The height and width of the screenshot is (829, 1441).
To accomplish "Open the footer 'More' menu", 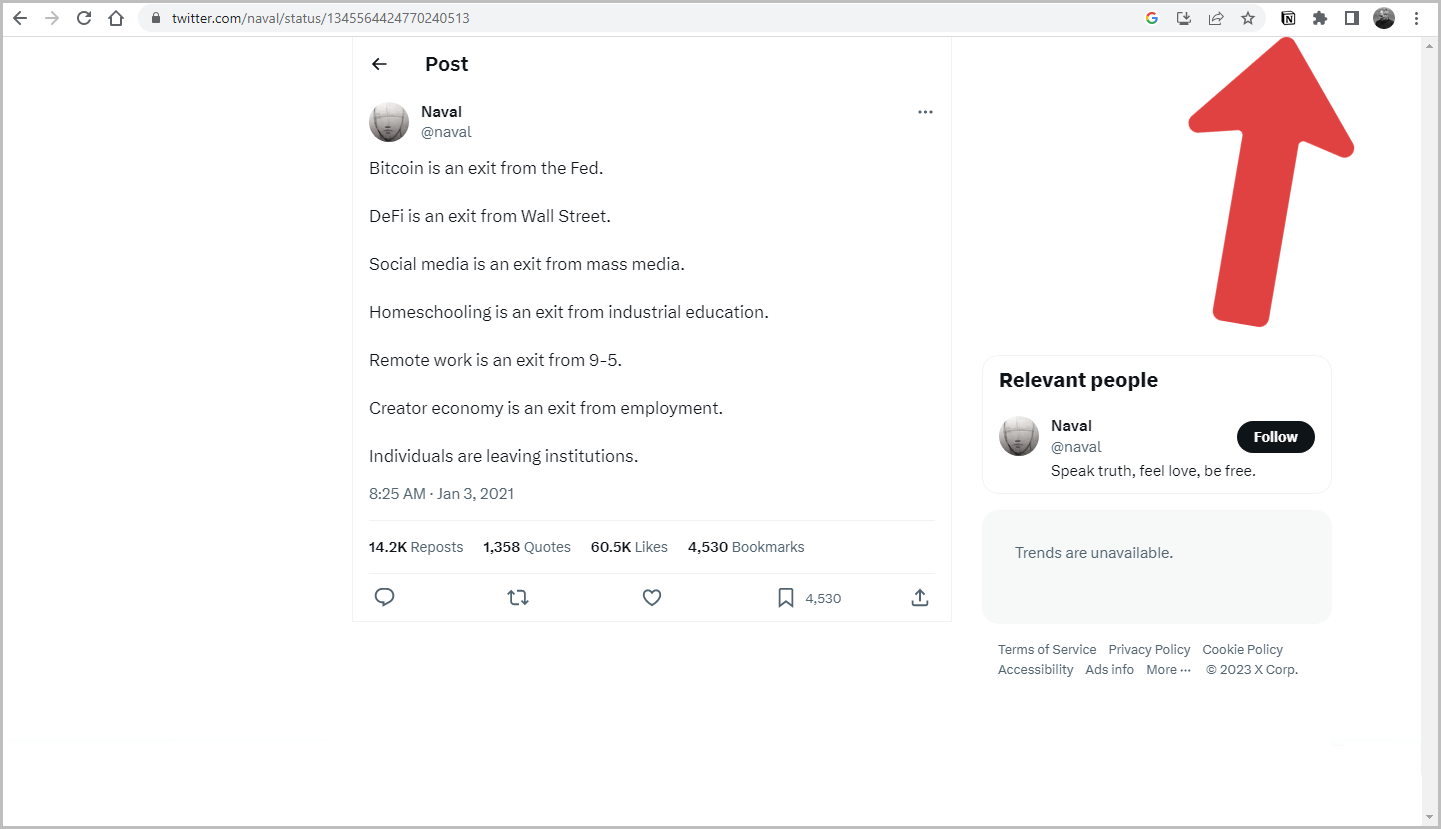I will pyautogui.click(x=1167, y=669).
